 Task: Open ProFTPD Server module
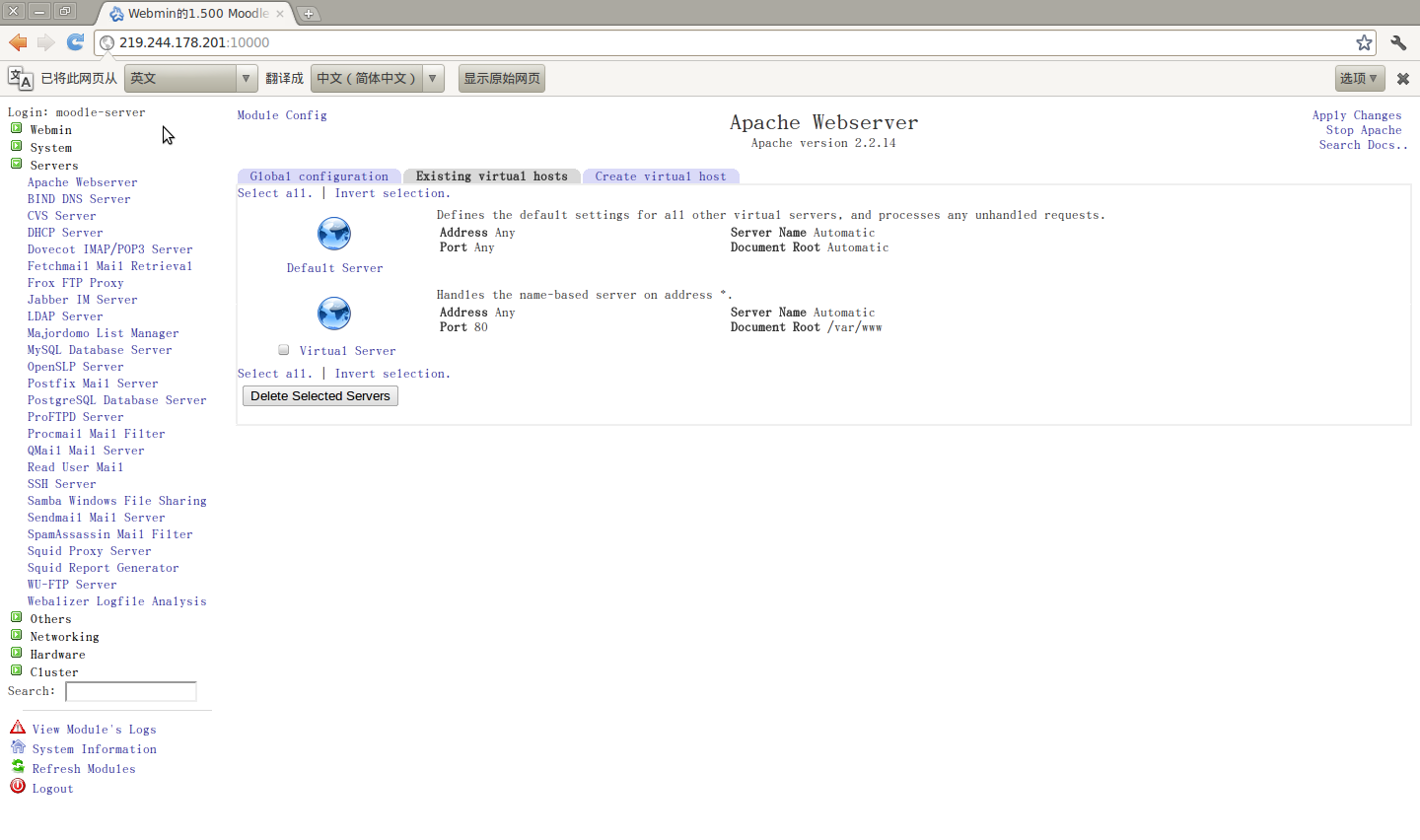click(76, 417)
